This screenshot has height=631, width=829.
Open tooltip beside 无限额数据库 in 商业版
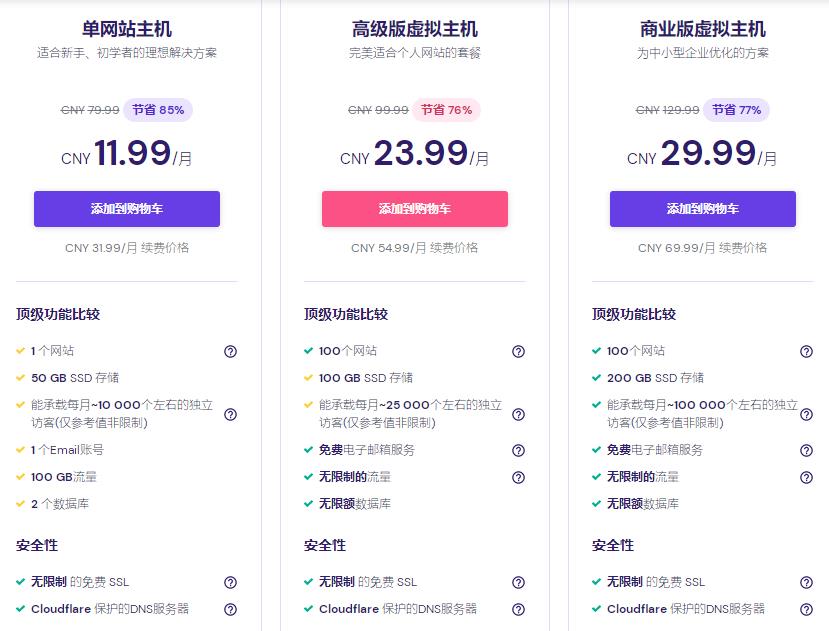pyautogui.click(x=807, y=504)
